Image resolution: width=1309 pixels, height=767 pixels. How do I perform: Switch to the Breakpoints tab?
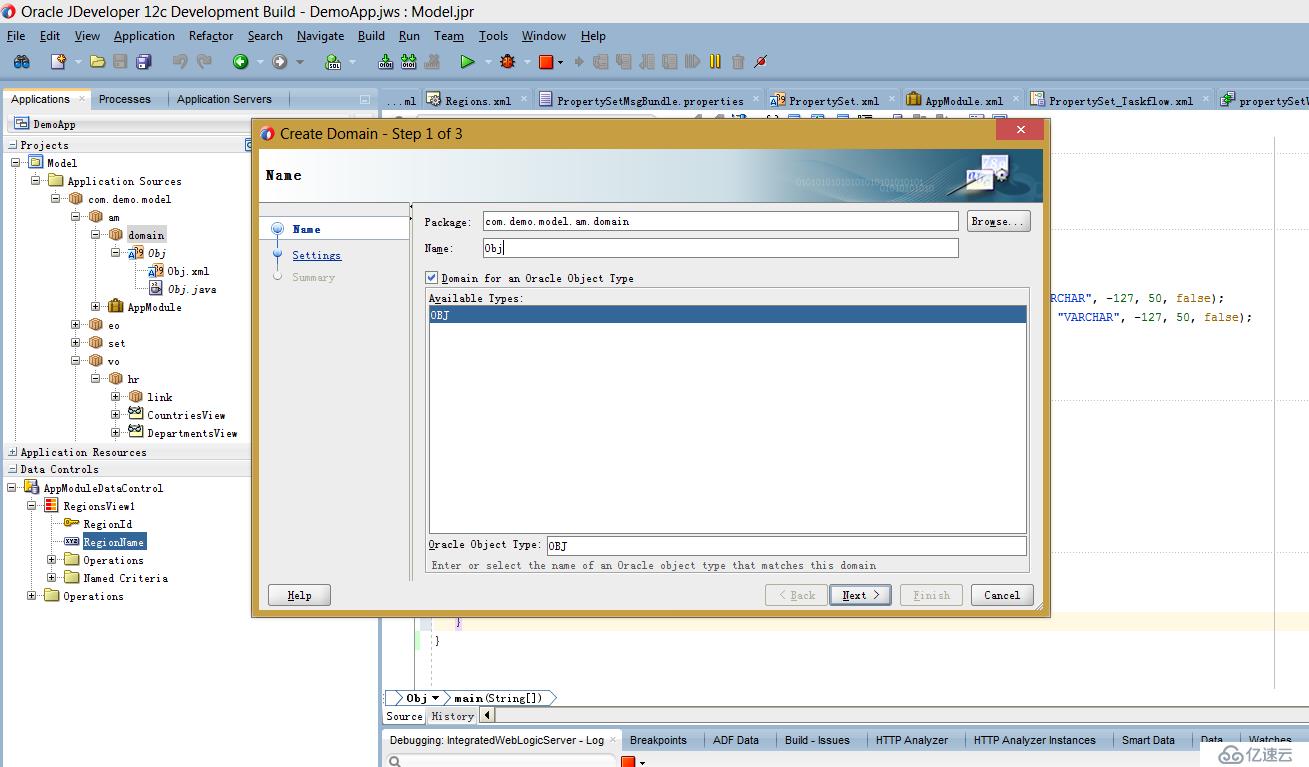[658, 740]
